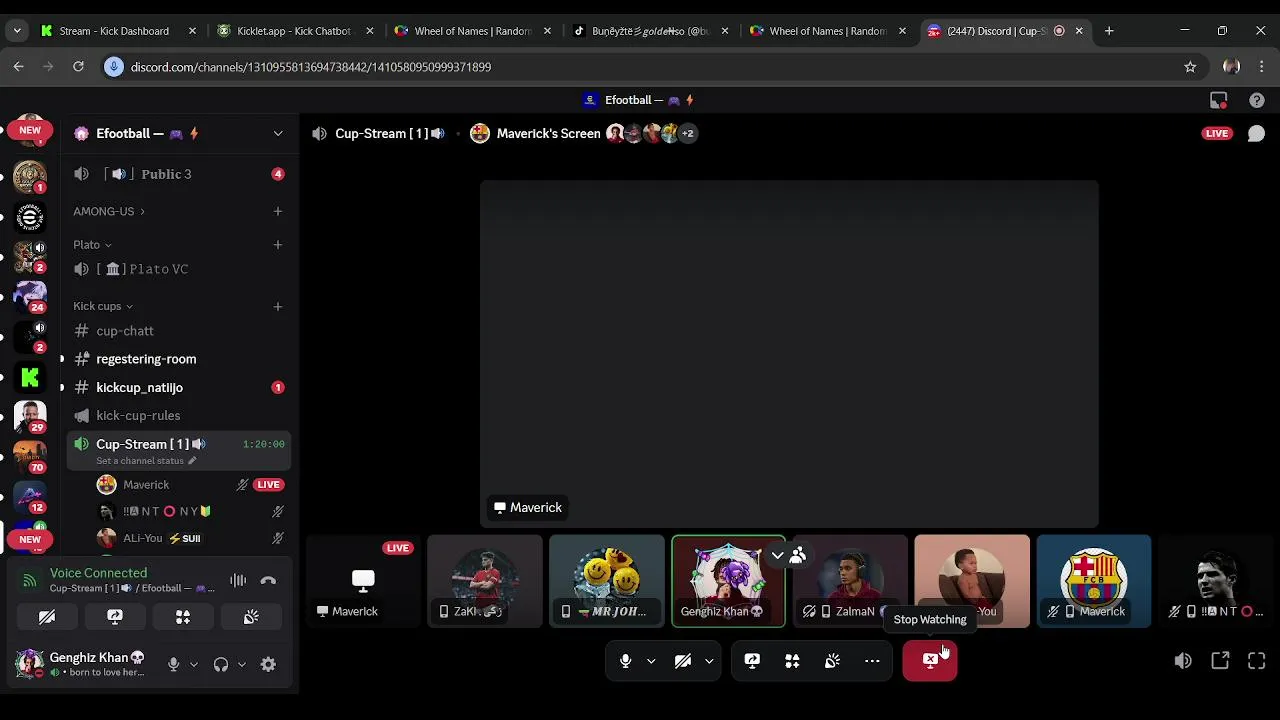This screenshot has height=720, width=1280.
Task: Toggle noise suppression waveform icon
Action: (238, 580)
